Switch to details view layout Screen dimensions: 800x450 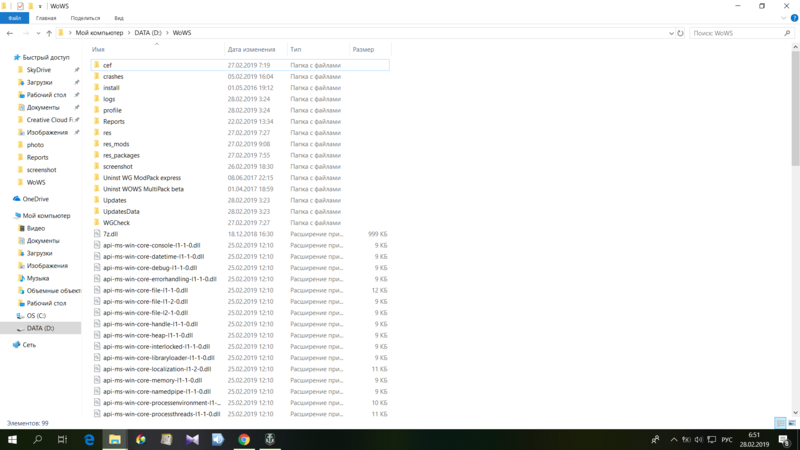pyautogui.click(x=781, y=423)
